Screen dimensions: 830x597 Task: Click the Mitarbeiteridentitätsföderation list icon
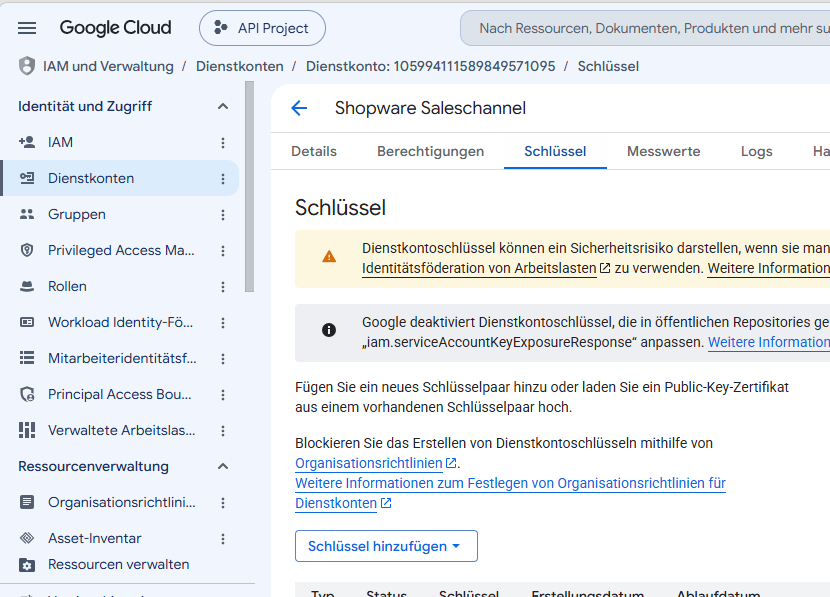[27, 358]
